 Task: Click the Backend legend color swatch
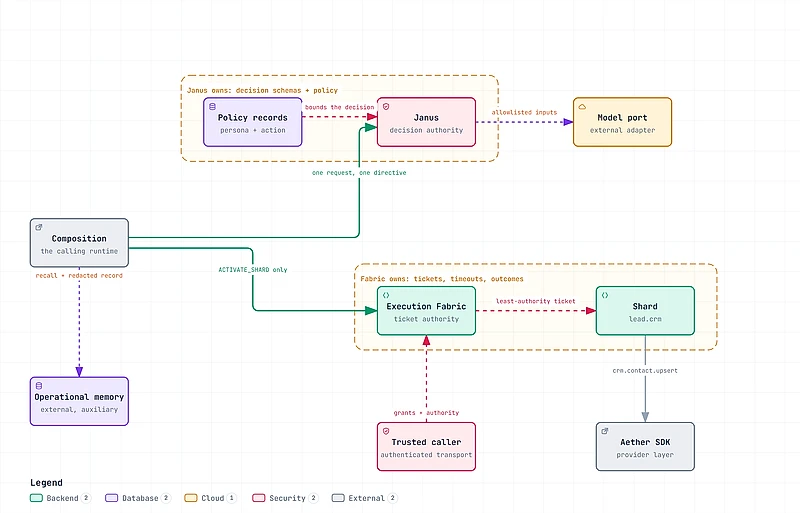point(36,498)
